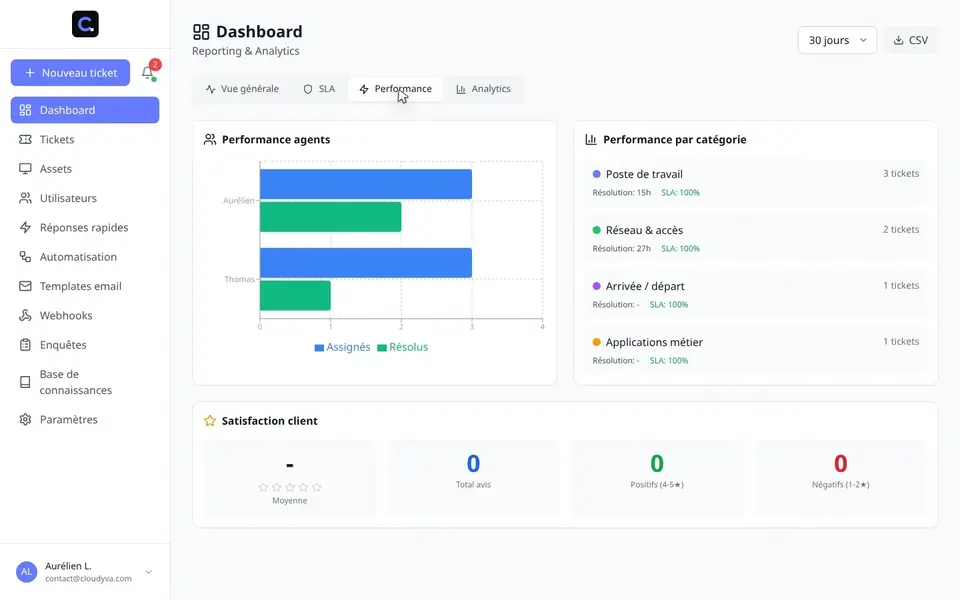
Task: Click the Arrivée / départ category row
Action: pos(756,294)
